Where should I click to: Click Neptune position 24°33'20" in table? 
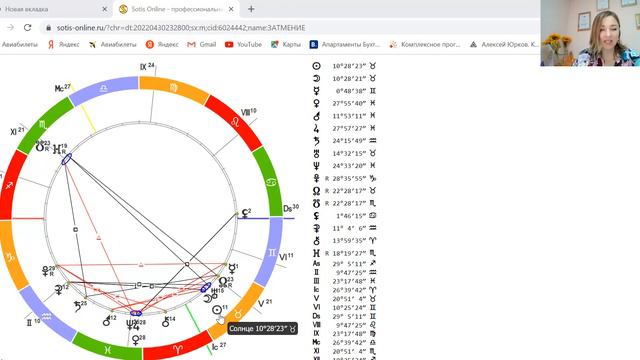pos(348,166)
